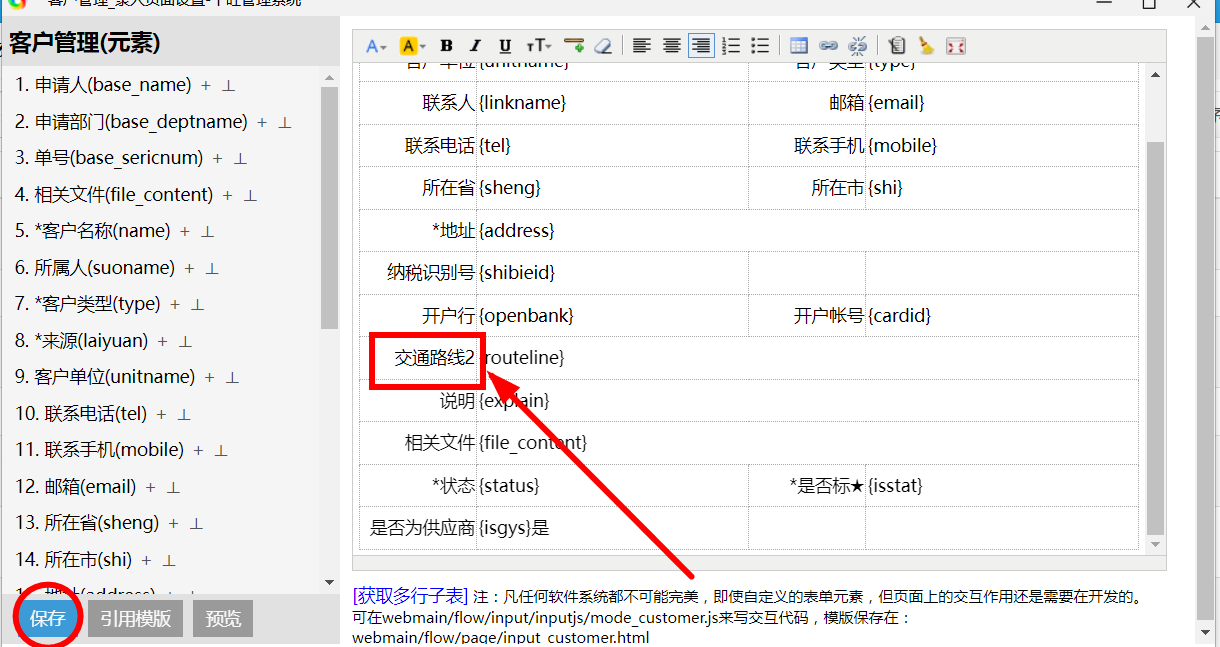The height and width of the screenshot is (647, 1220).
Task: Open the 预览 preview button
Action: coord(223,619)
